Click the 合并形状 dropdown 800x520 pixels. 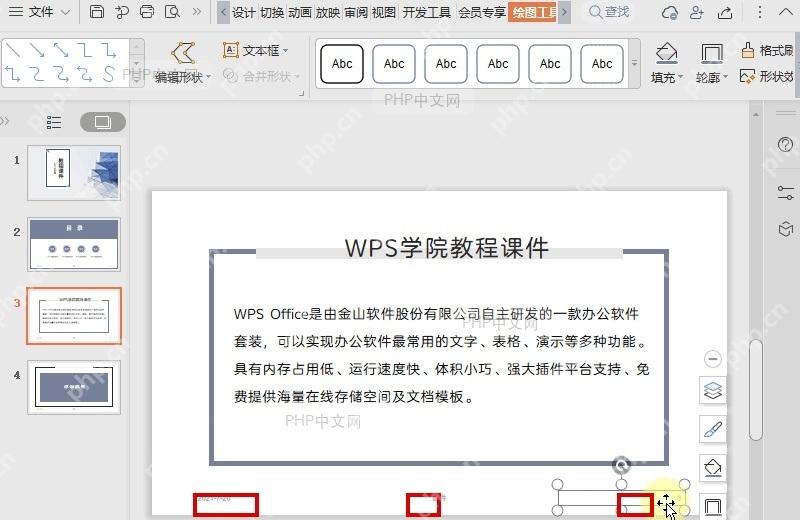point(262,76)
